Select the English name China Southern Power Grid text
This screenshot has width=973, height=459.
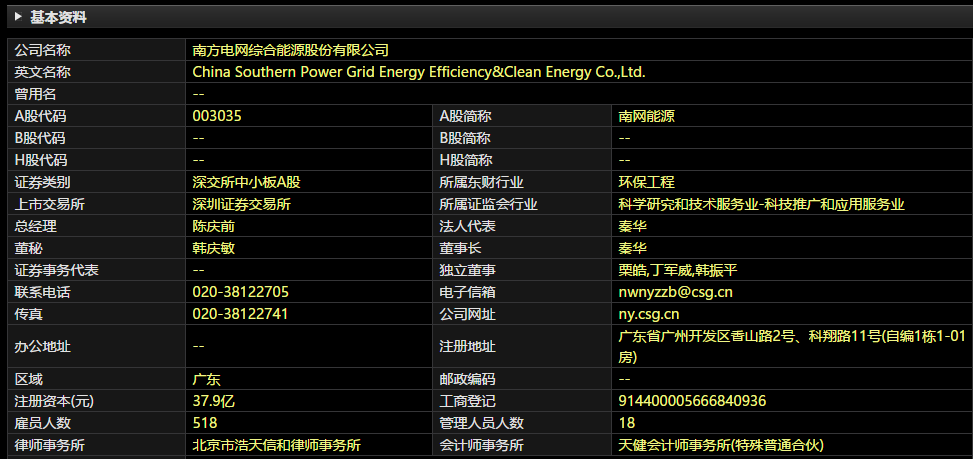(419, 72)
